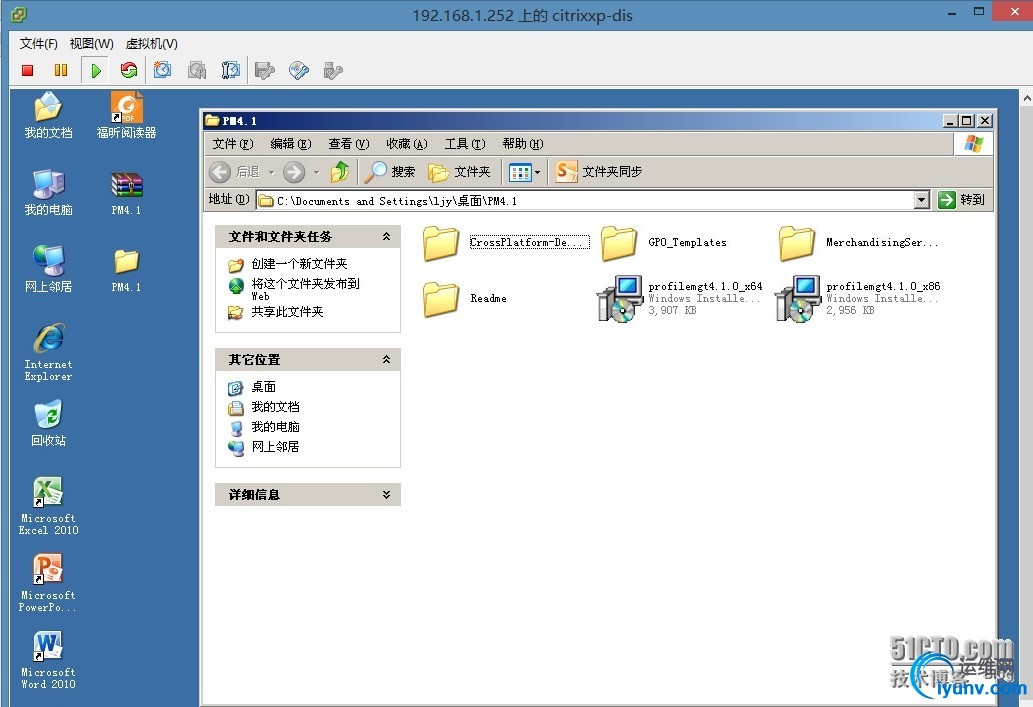Select 福昕阅读器 desktop shortcut
This screenshot has height=707, width=1033.
[x=126, y=116]
